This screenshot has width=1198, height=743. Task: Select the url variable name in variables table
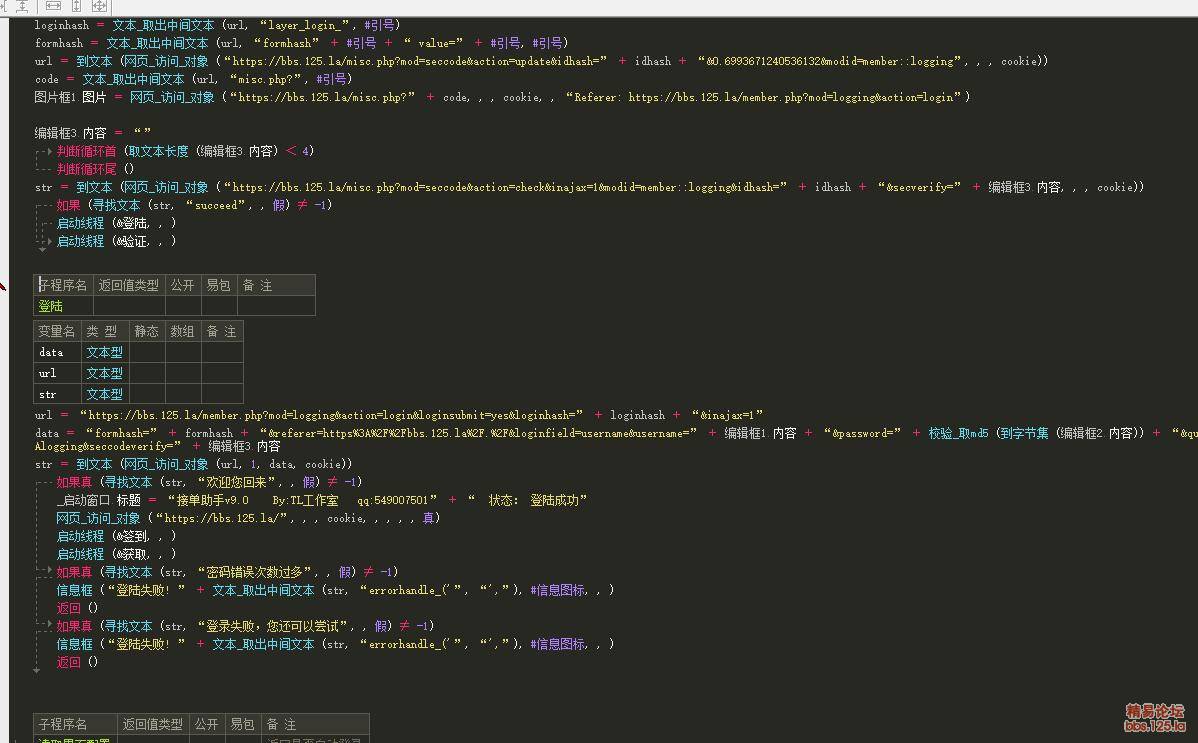tap(57, 373)
